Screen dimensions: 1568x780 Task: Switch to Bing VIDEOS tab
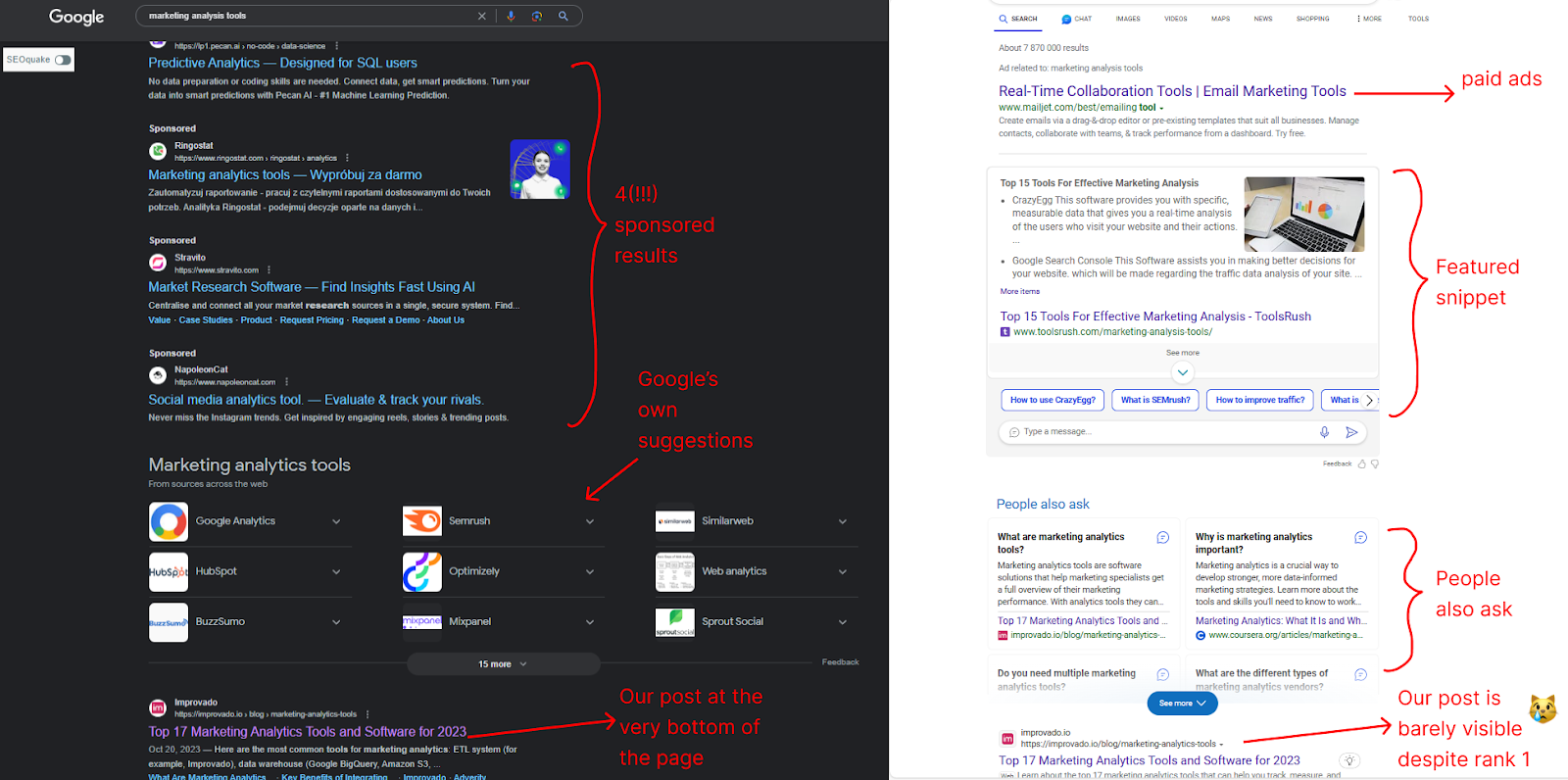tap(1176, 19)
